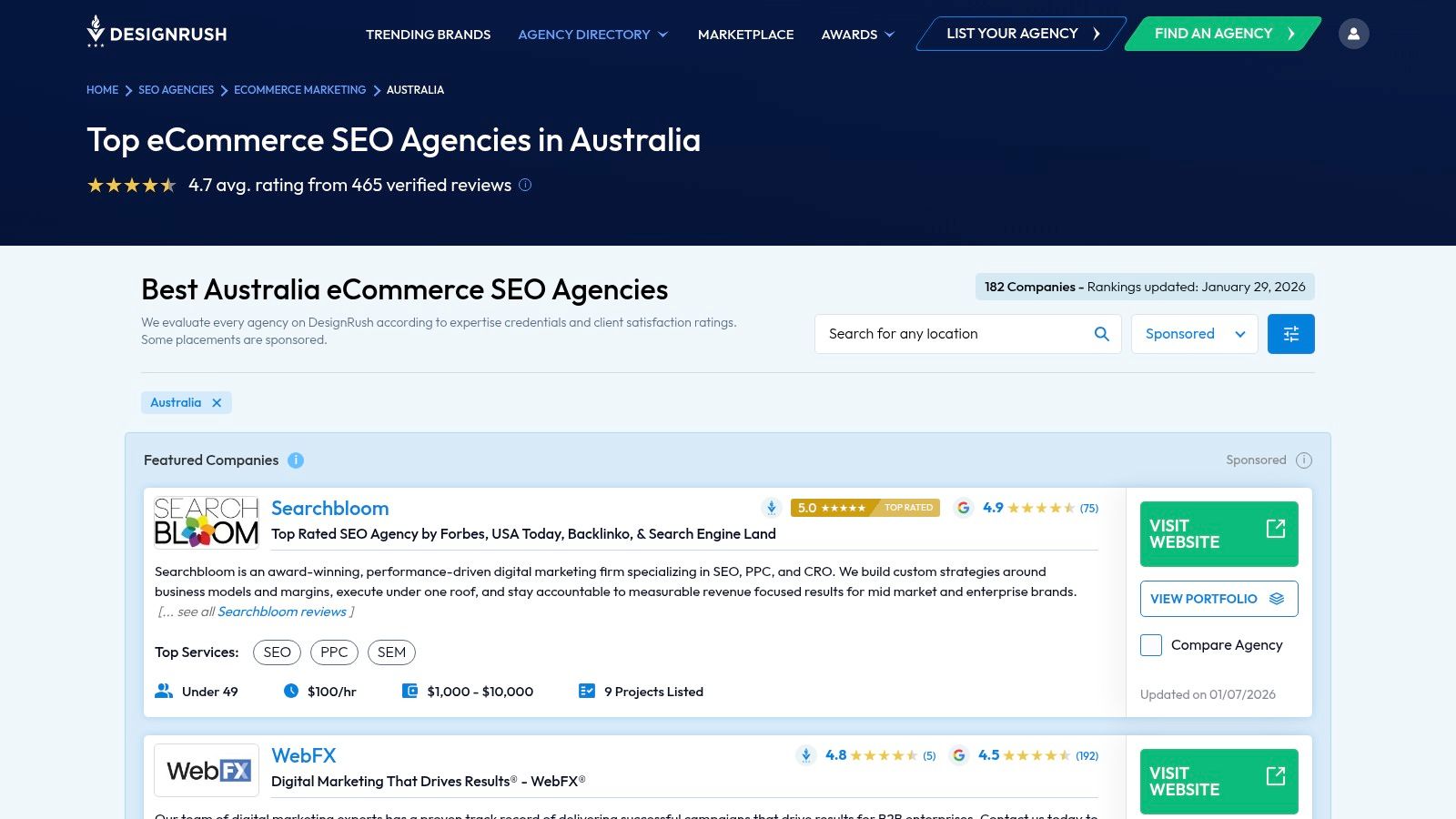Click WebFX DesignRush badge icon
The width and height of the screenshot is (1456, 819).
806,755
